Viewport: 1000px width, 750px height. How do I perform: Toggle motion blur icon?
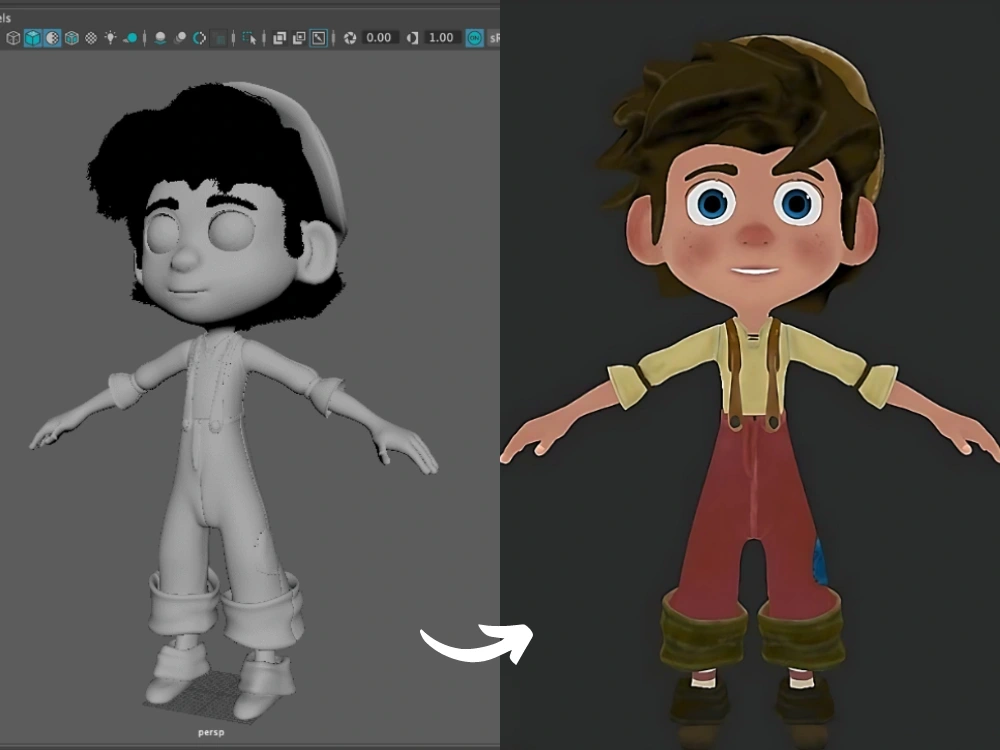[180, 38]
